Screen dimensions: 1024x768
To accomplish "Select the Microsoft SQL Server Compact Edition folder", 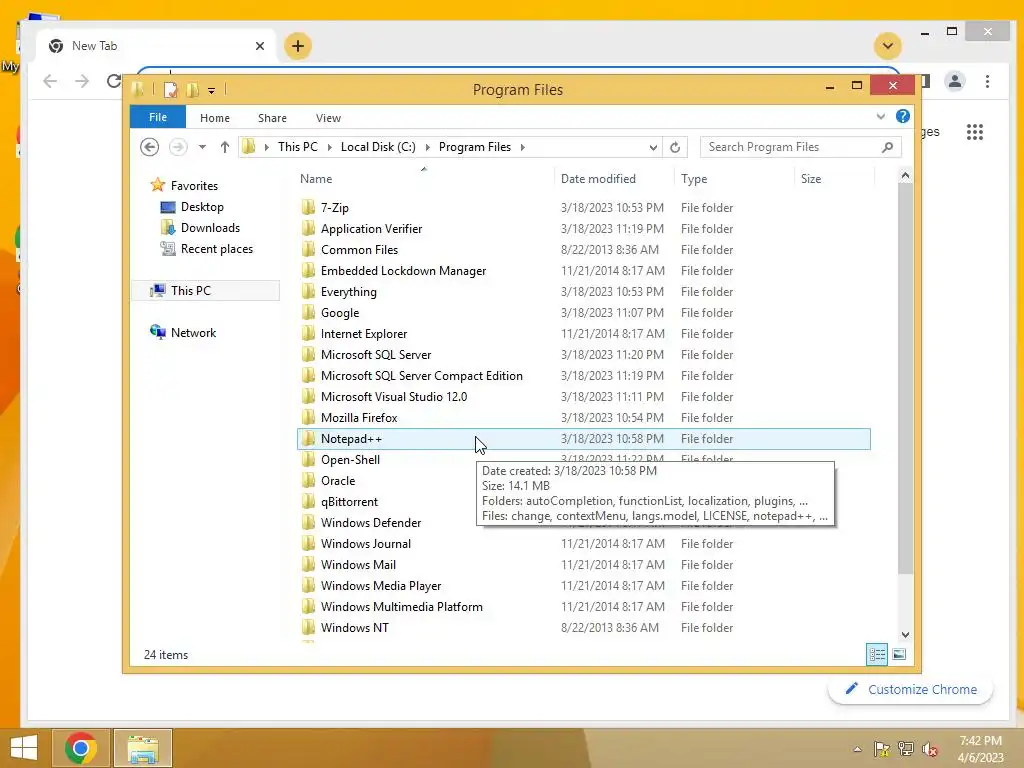I will click(584, 376).
